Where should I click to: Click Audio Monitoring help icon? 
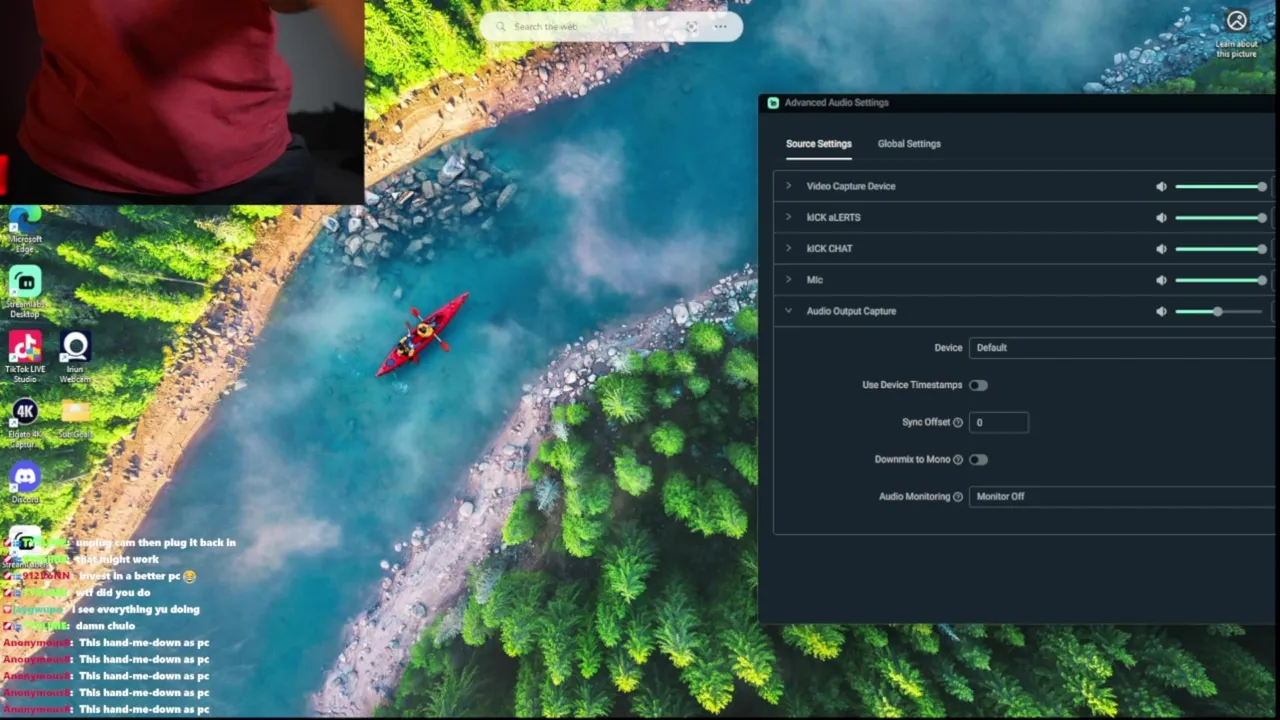[958, 497]
